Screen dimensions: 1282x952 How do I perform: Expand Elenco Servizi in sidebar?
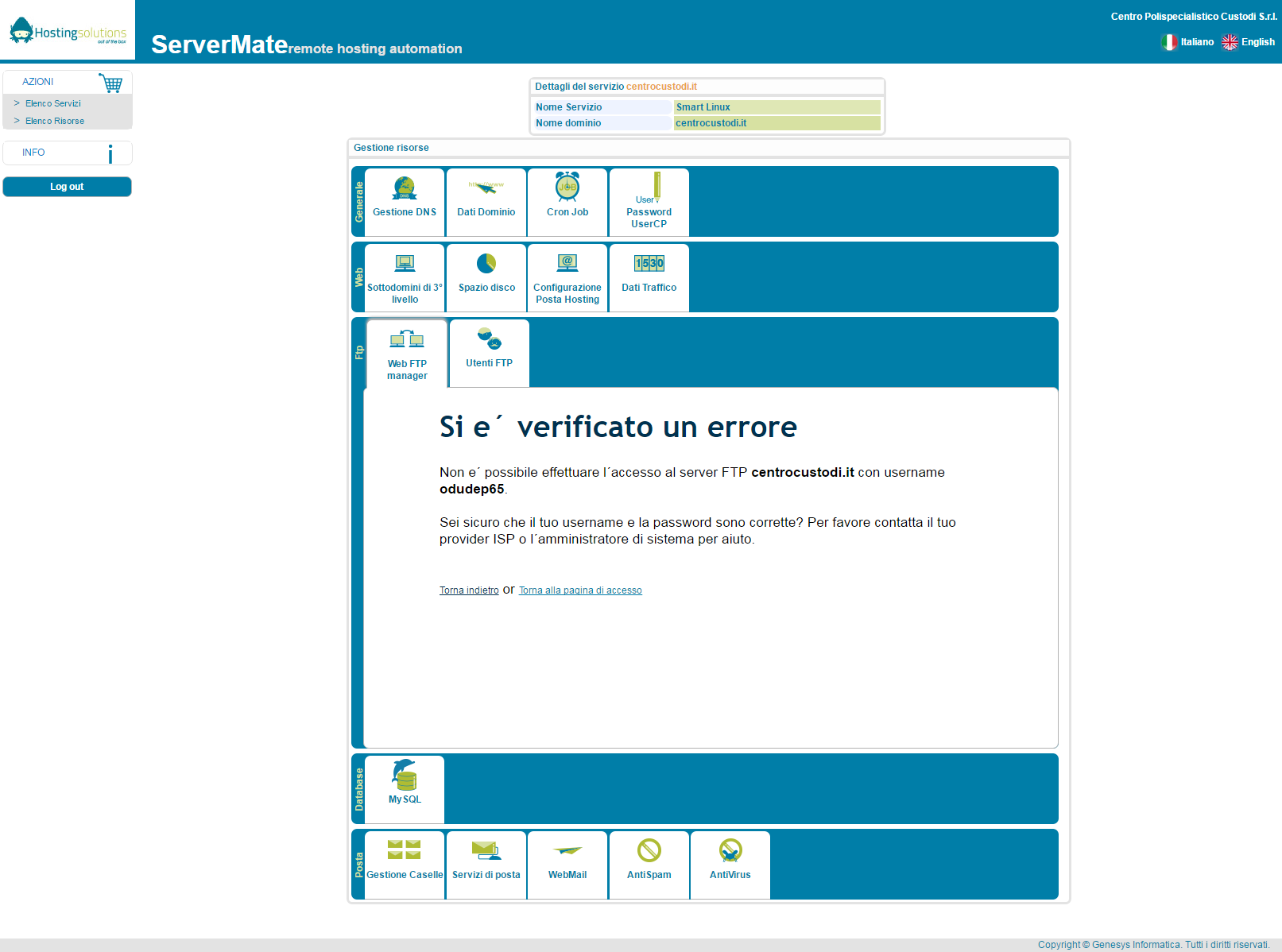52,103
